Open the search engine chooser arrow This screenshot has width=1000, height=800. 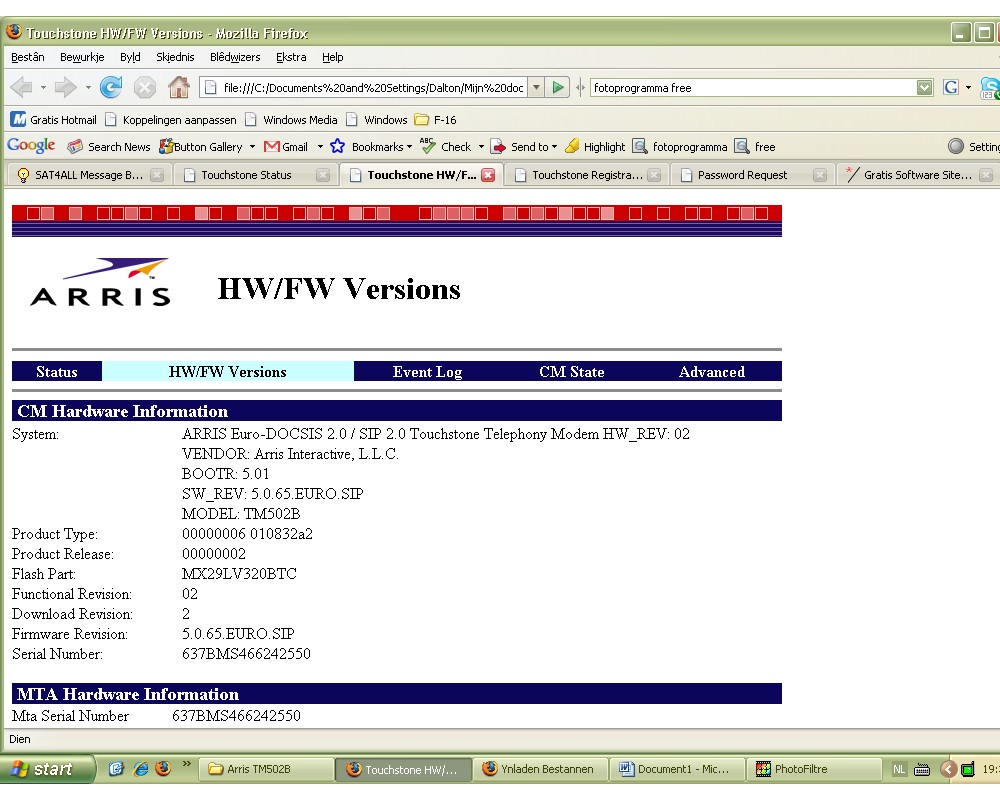tap(968, 87)
